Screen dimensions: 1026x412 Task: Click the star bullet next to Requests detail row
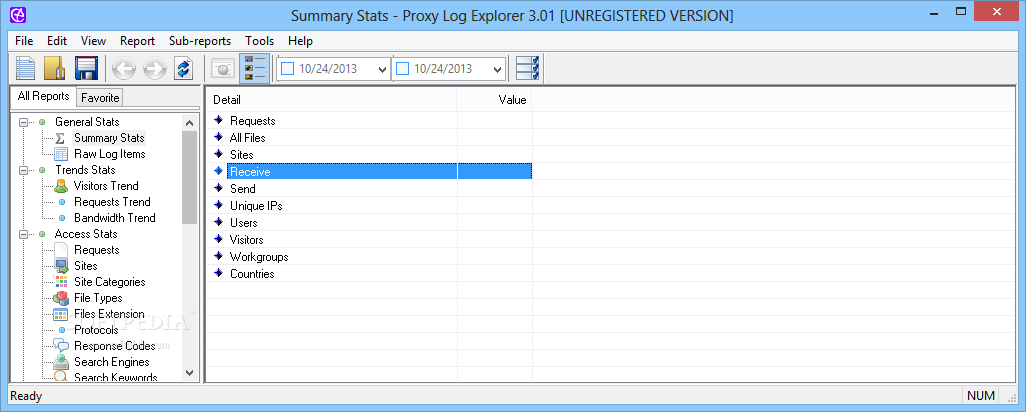coord(219,120)
